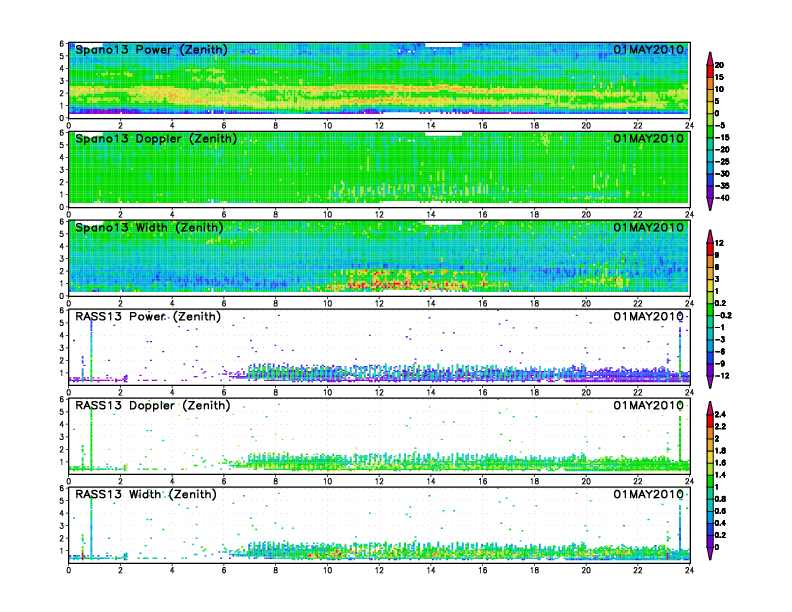The height and width of the screenshot is (612, 792).
Task: Click hour 6 tick under Spano13 Width panel
Action: (224, 303)
